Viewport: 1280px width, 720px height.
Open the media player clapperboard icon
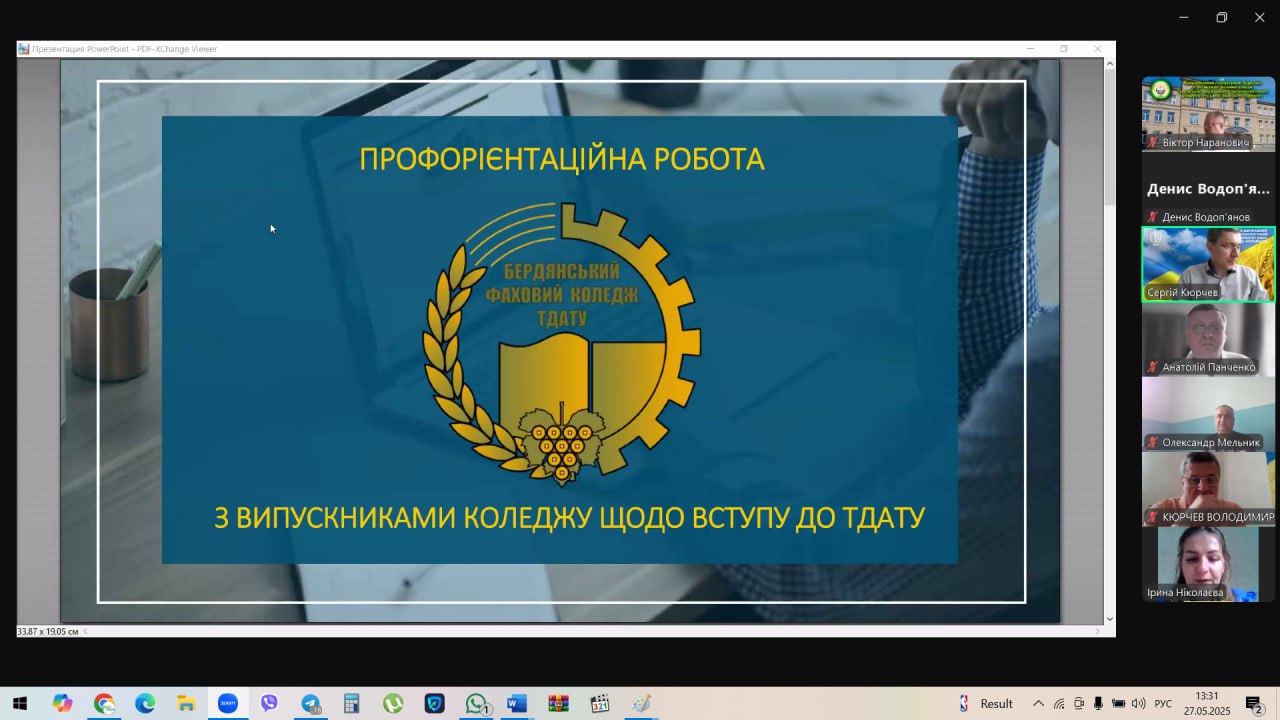point(599,703)
